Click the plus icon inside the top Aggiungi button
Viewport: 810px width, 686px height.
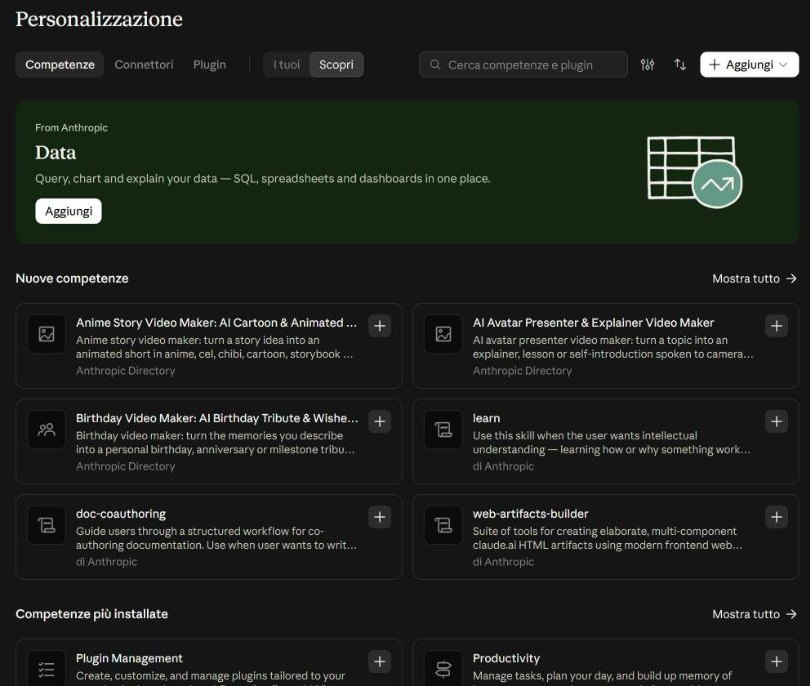(x=714, y=65)
